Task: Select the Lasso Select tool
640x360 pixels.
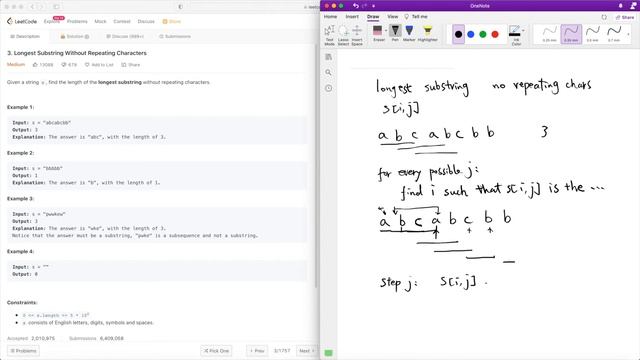Action: pyautogui.click(x=343, y=35)
